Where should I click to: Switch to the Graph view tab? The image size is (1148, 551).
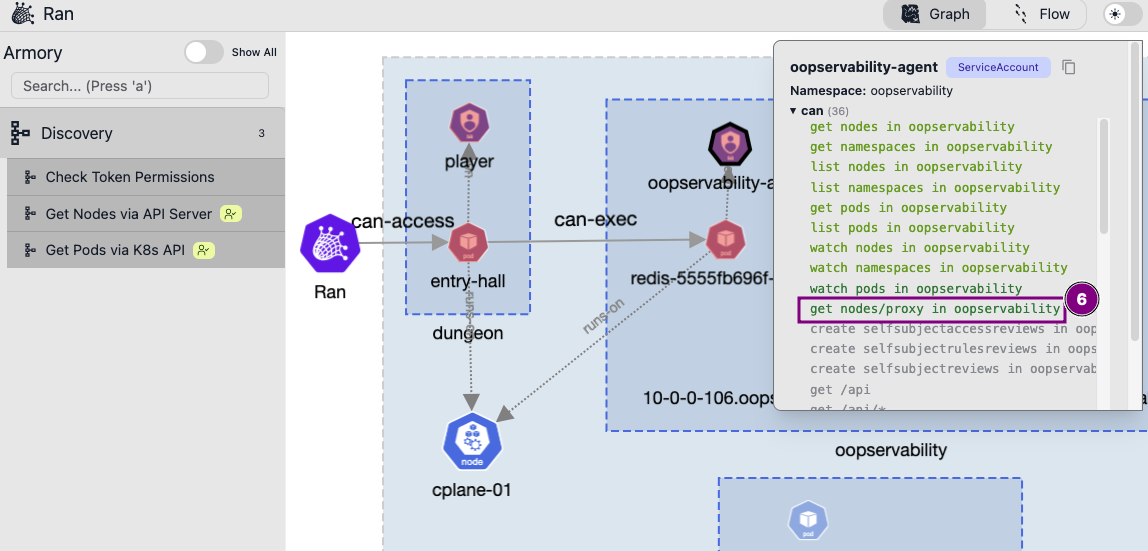934,14
